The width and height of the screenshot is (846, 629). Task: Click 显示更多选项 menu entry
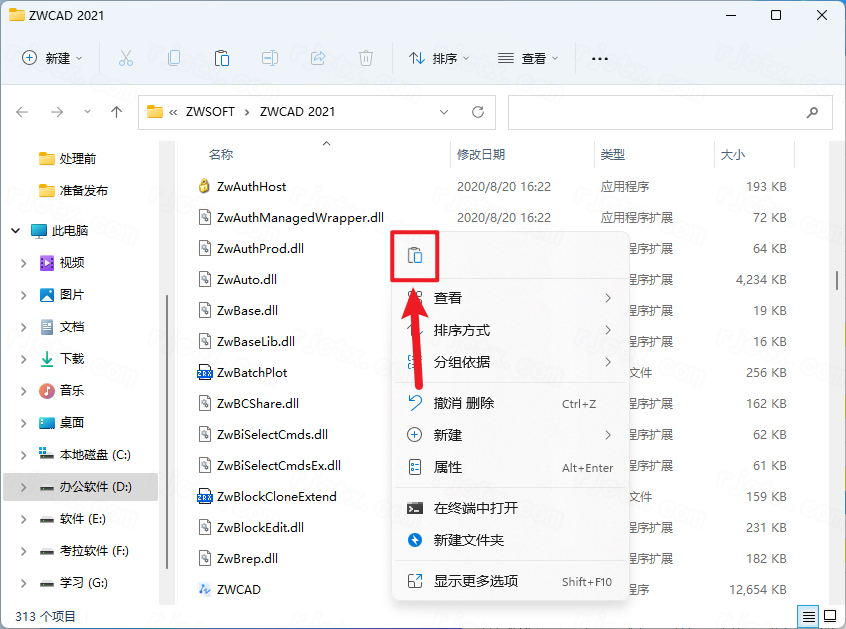(476, 581)
